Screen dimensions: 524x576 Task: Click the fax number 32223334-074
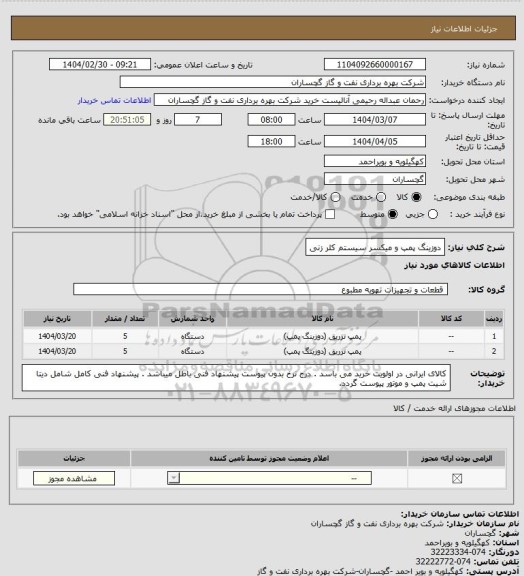(x=458, y=552)
